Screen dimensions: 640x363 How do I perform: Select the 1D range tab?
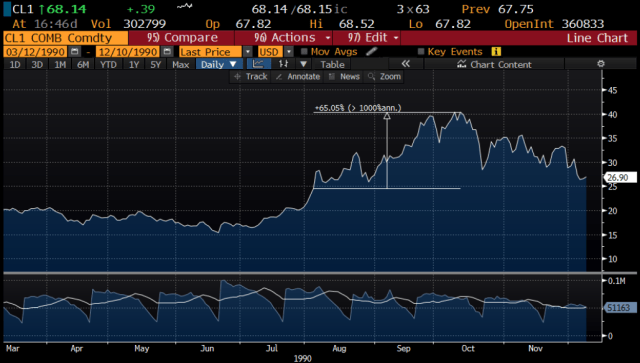[15, 64]
